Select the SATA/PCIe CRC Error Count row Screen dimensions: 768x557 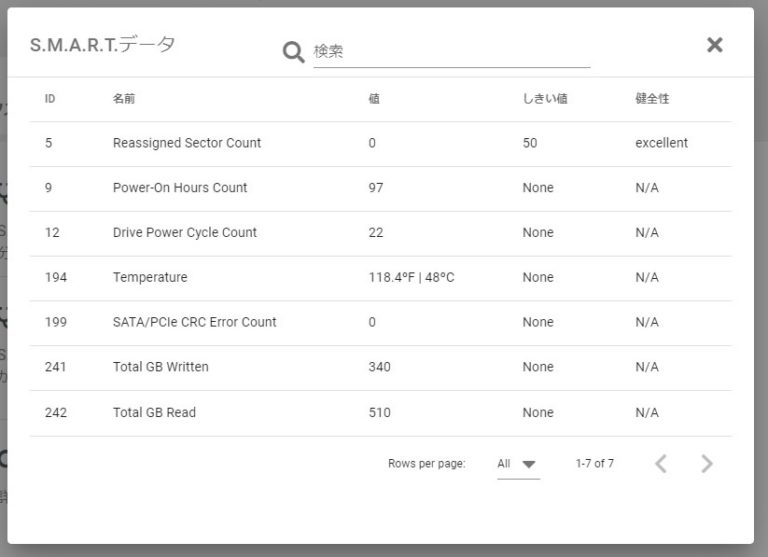[x=195, y=322]
